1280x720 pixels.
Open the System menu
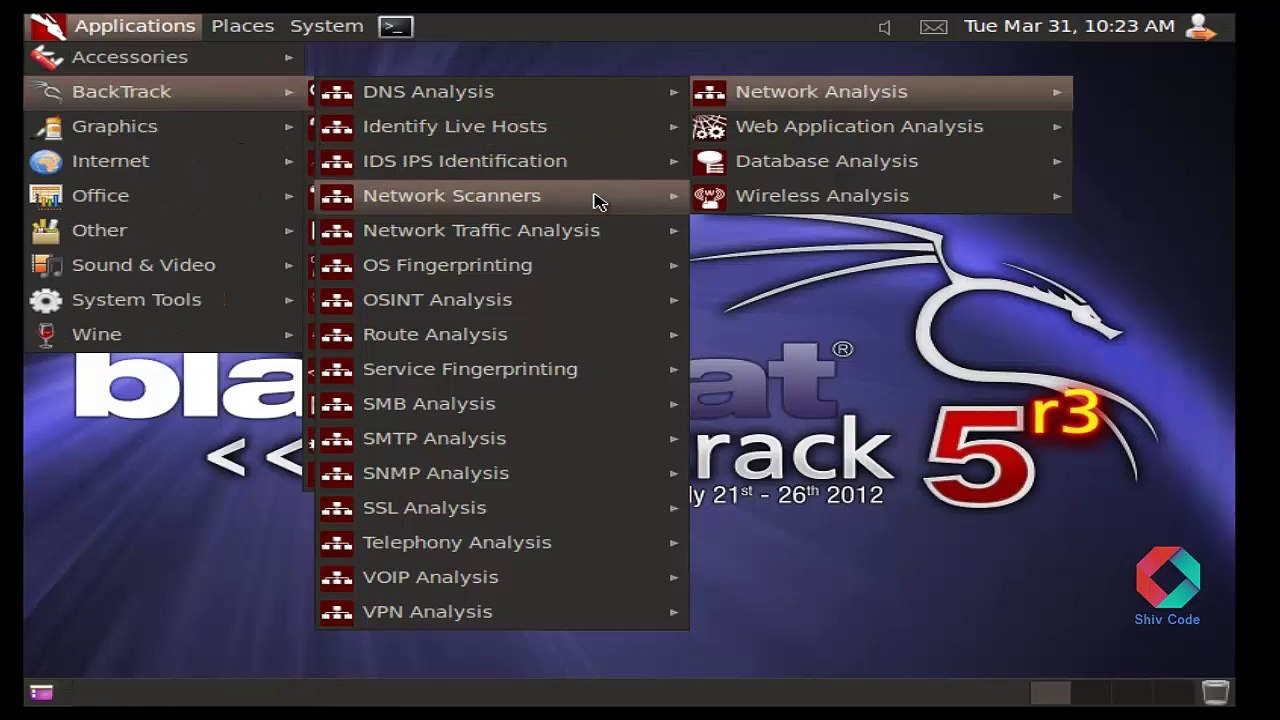326,26
